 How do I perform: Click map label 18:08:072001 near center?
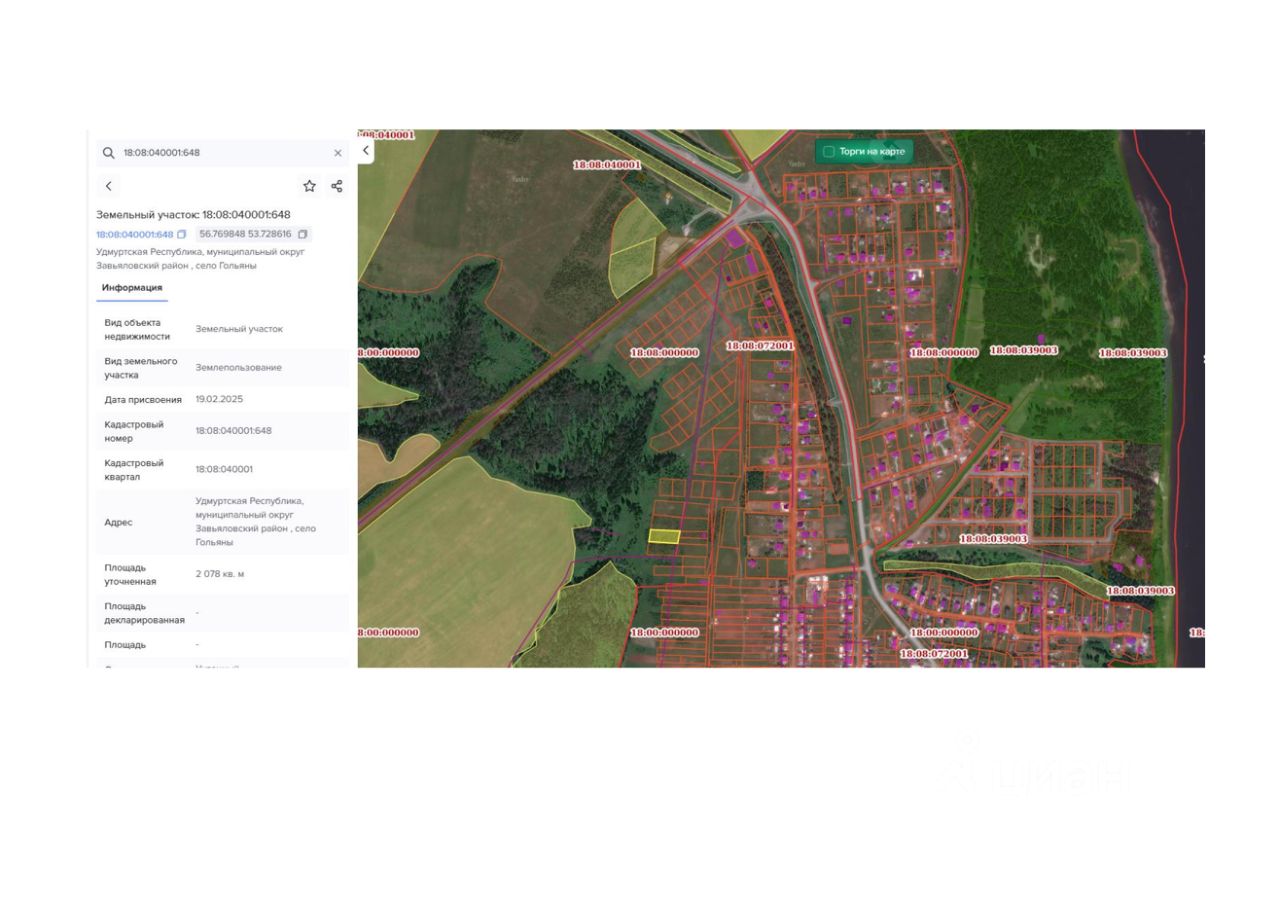(760, 345)
